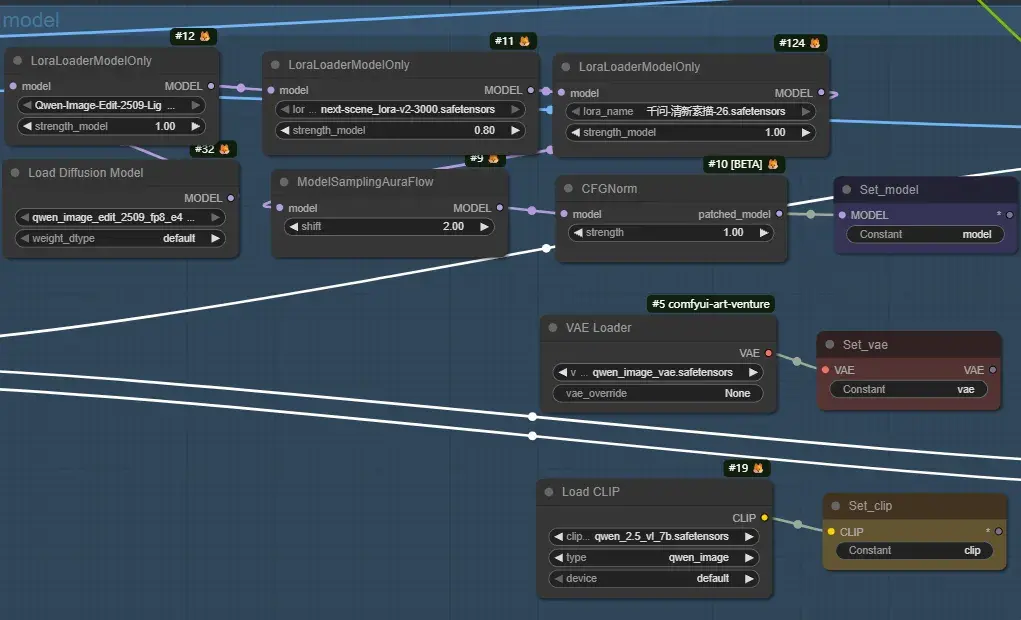
Task: Click the #11 node badge
Action: tap(512, 40)
